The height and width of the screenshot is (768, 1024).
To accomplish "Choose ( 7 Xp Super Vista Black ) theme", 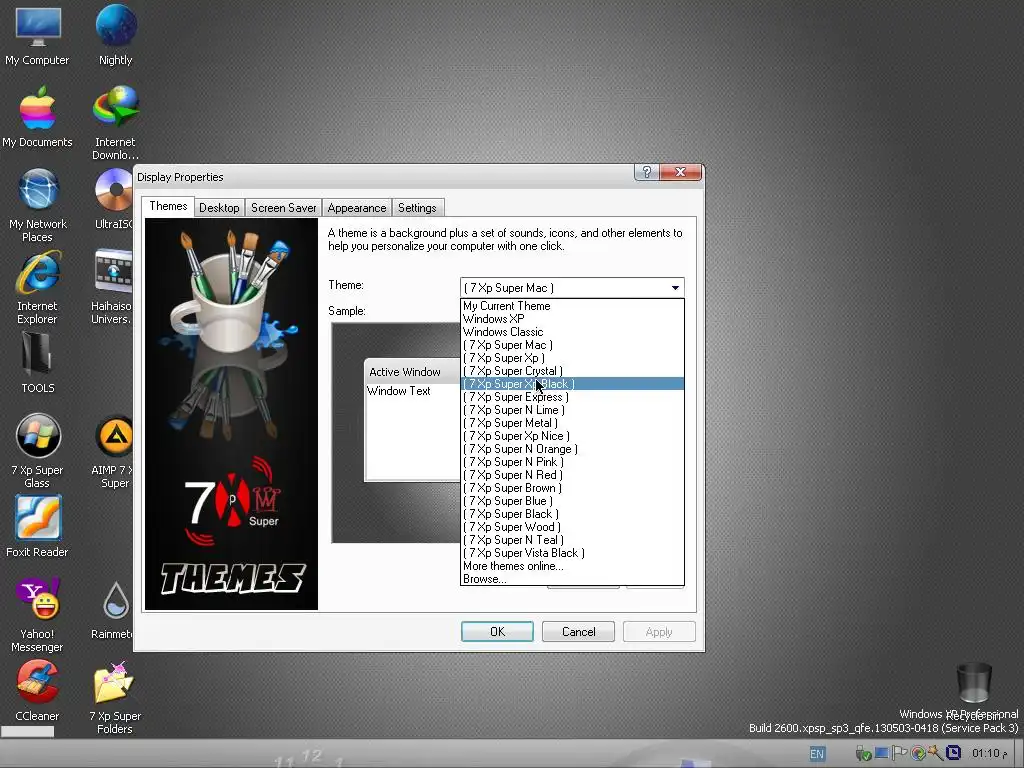I will click(572, 553).
